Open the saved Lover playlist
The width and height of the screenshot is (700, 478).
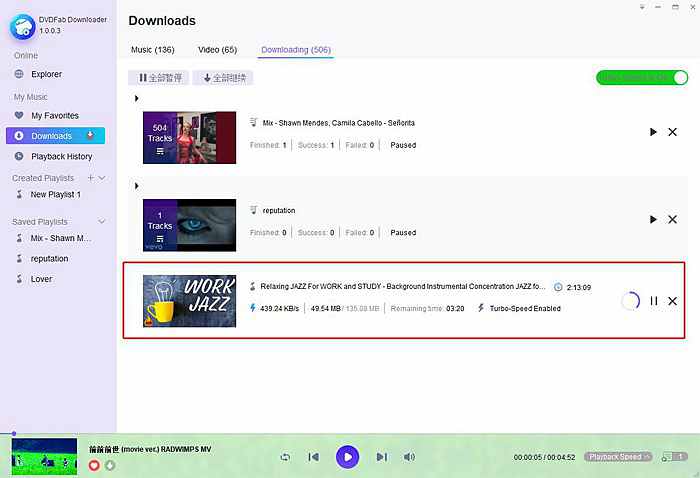pyautogui.click(x=41, y=279)
